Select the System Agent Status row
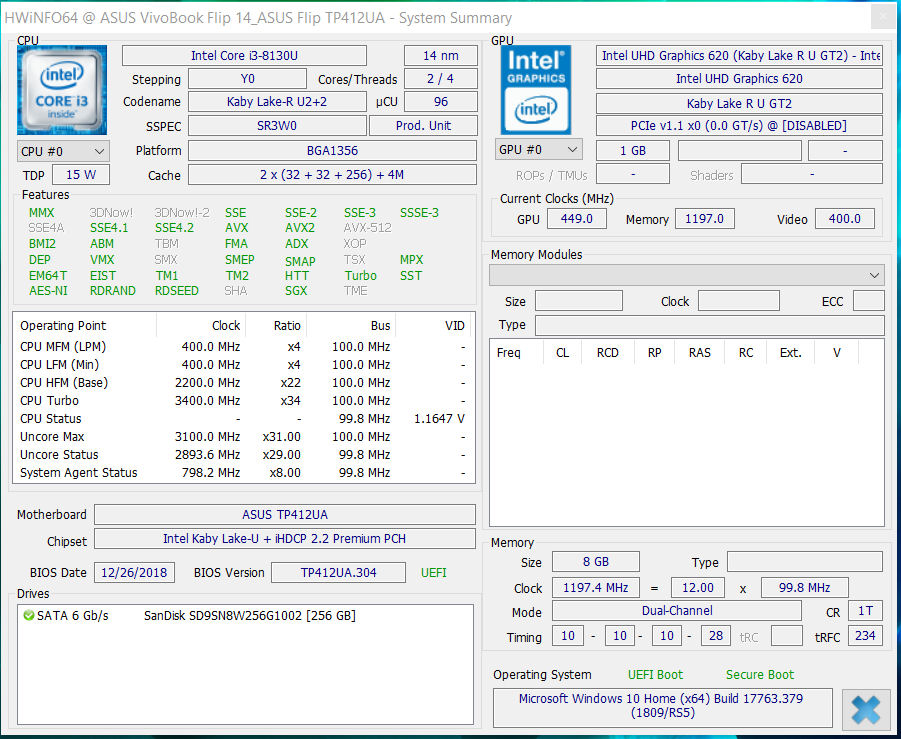 [242, 472]
